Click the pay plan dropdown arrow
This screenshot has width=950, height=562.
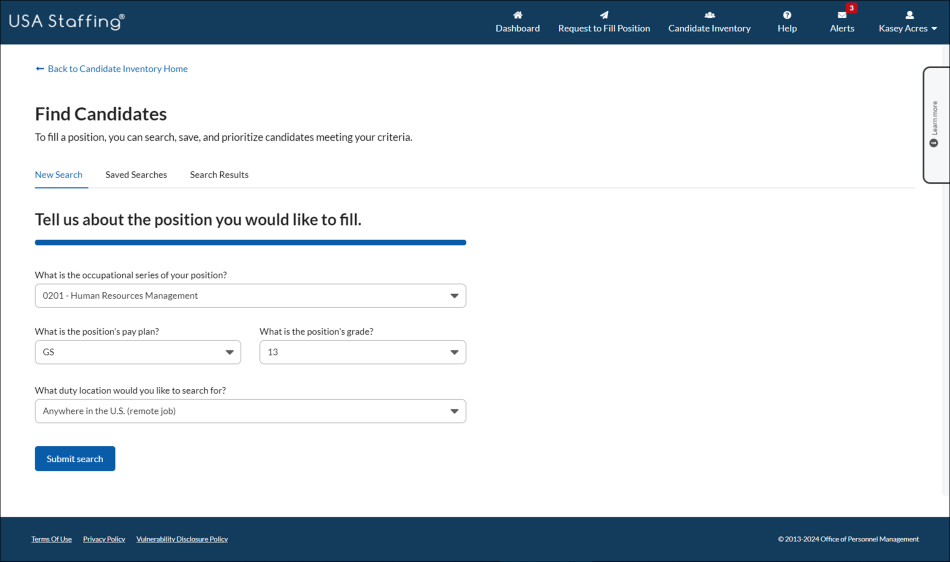230,352
